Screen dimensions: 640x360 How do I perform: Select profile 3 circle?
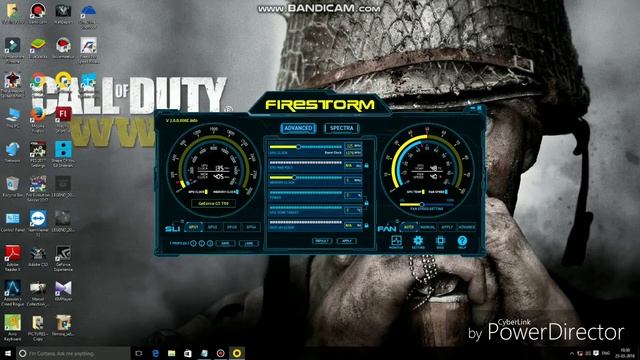[210, 243]
